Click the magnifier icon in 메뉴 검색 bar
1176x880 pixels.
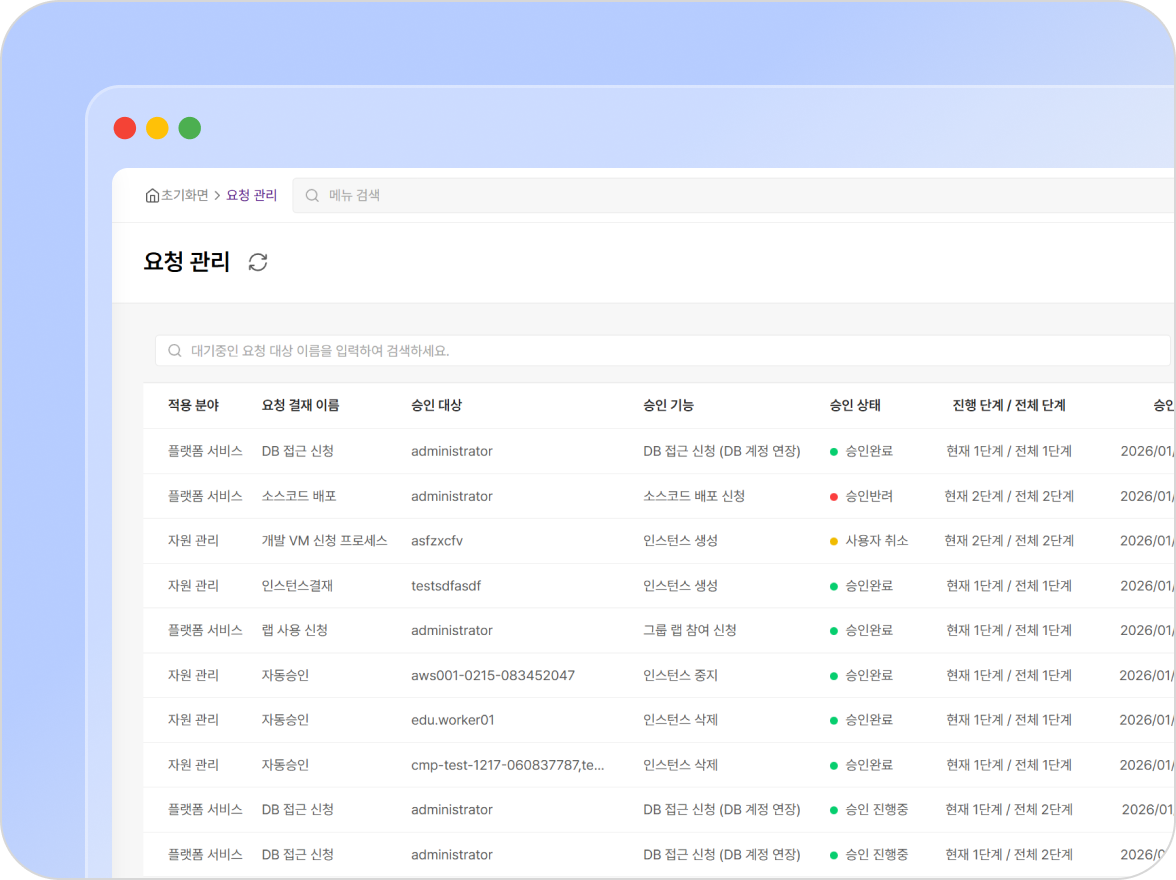tap(312, 196)
